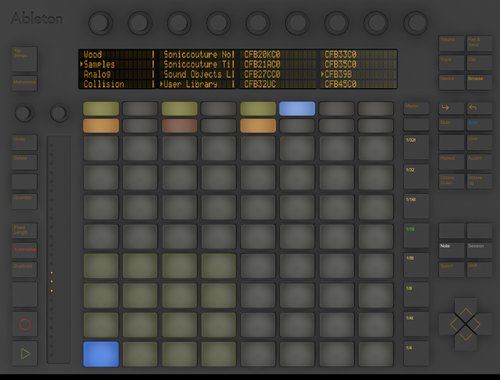
Task: Select the 1/32t repeat rate button
Action: click(416, 148)
